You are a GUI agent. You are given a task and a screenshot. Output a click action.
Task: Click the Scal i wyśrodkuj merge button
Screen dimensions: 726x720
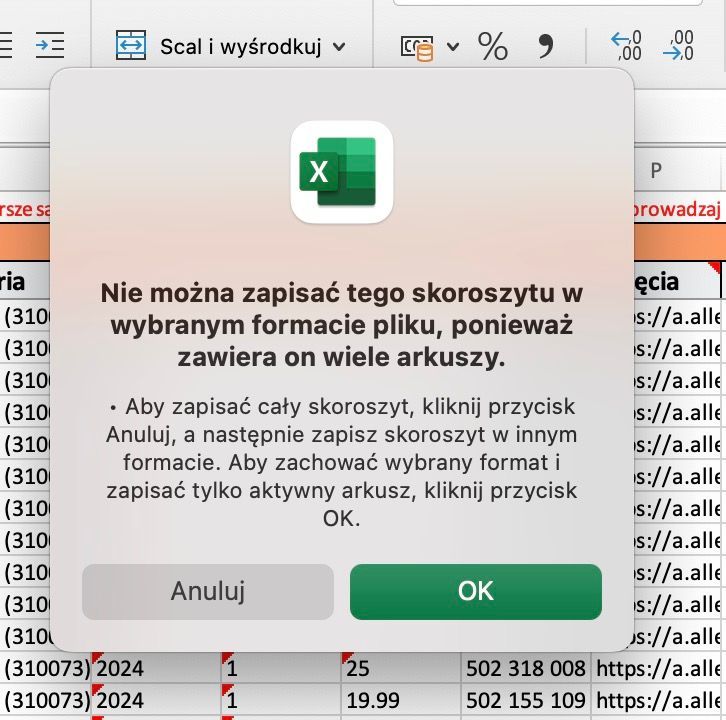tap(218, 46)
